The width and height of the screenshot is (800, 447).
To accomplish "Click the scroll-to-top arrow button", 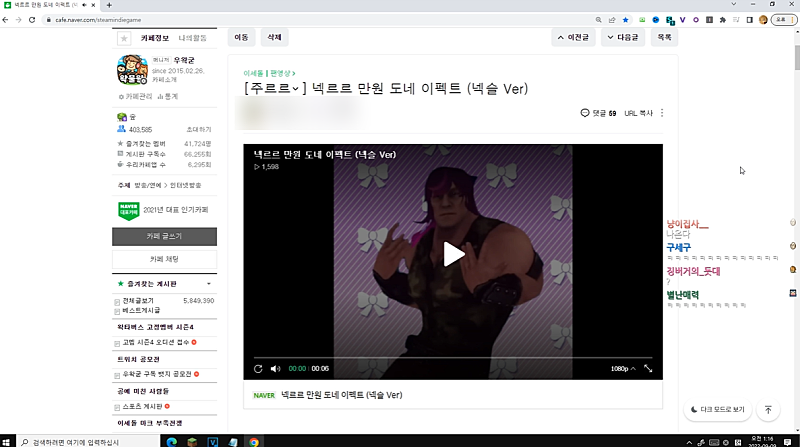I will pos(768,410).
